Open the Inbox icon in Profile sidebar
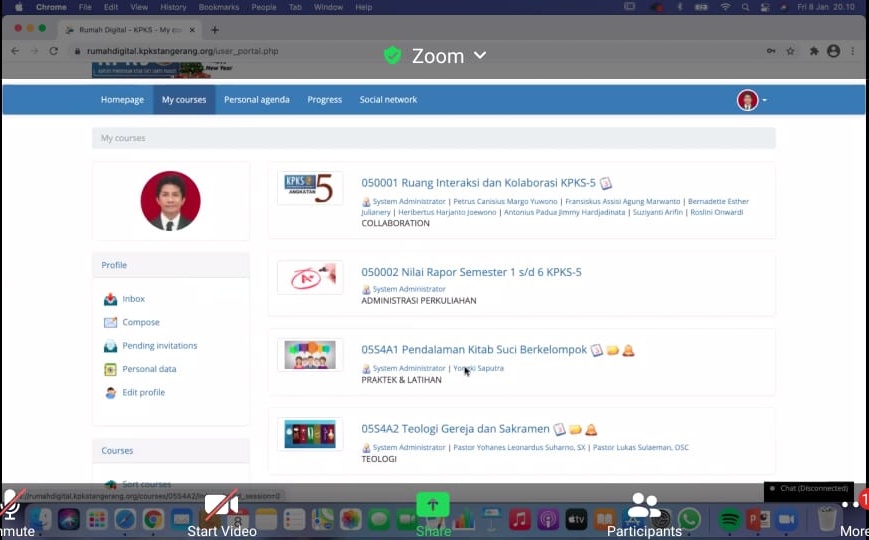Viewport: 869px width, 540px height. (x=110, y=299)
